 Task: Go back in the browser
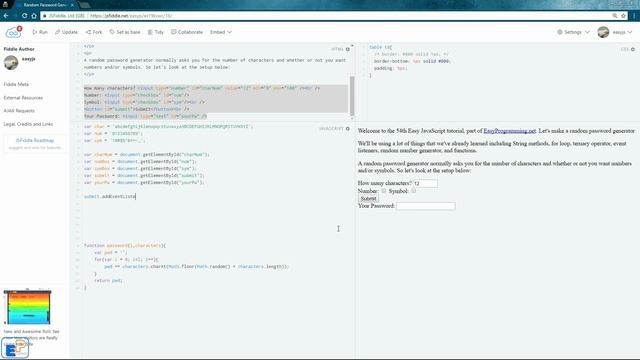coord(6,16)
